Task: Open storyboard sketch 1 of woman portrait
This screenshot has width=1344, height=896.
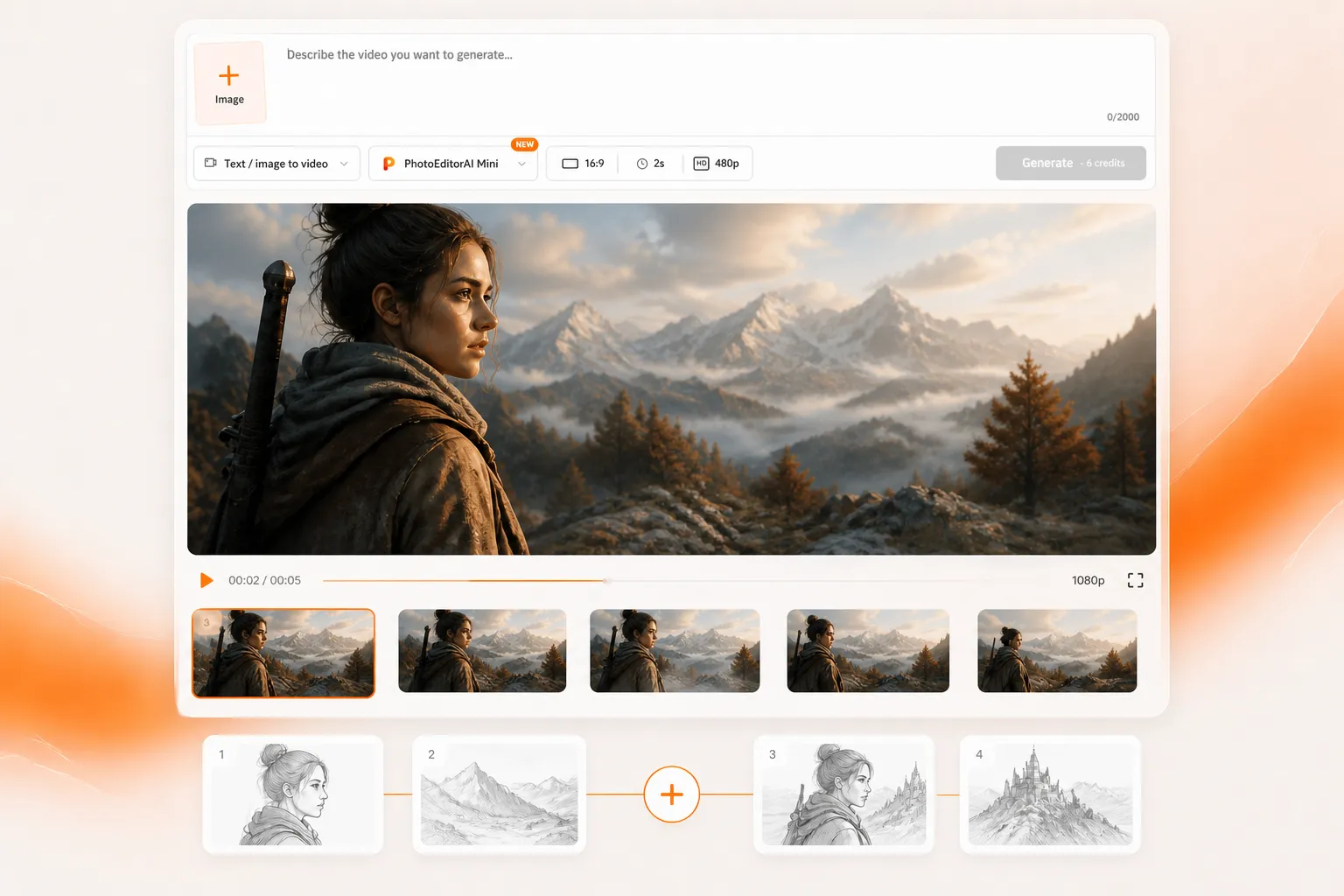Action: tap(293, 794)
